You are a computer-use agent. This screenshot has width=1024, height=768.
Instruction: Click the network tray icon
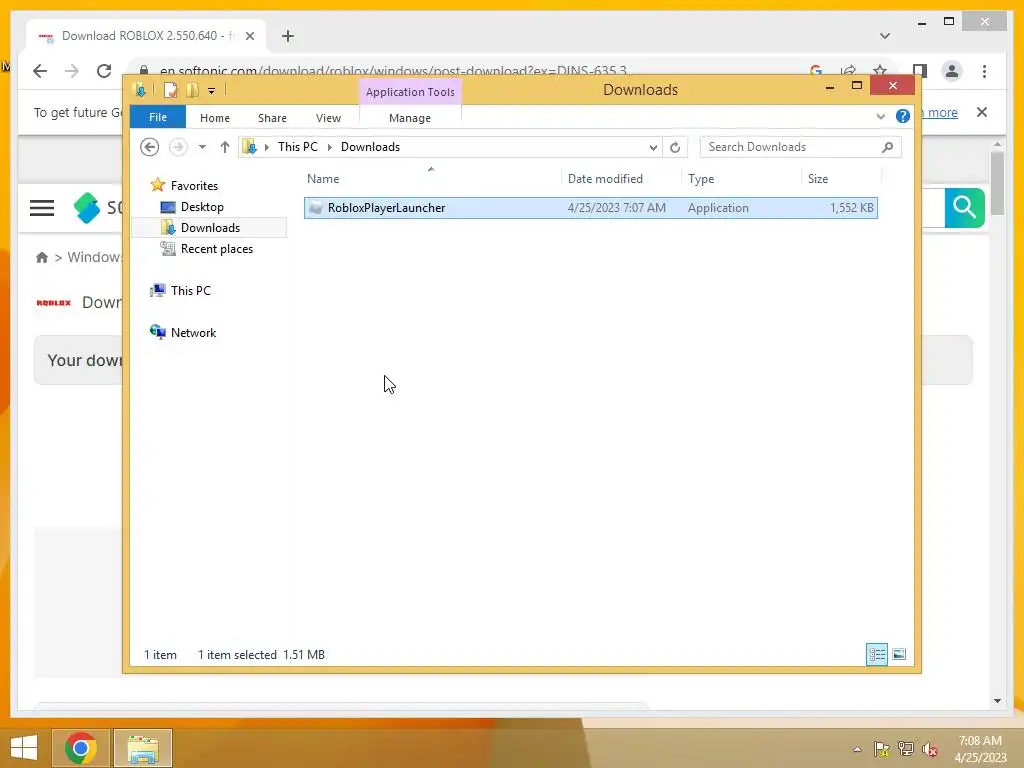click(906, 749)
